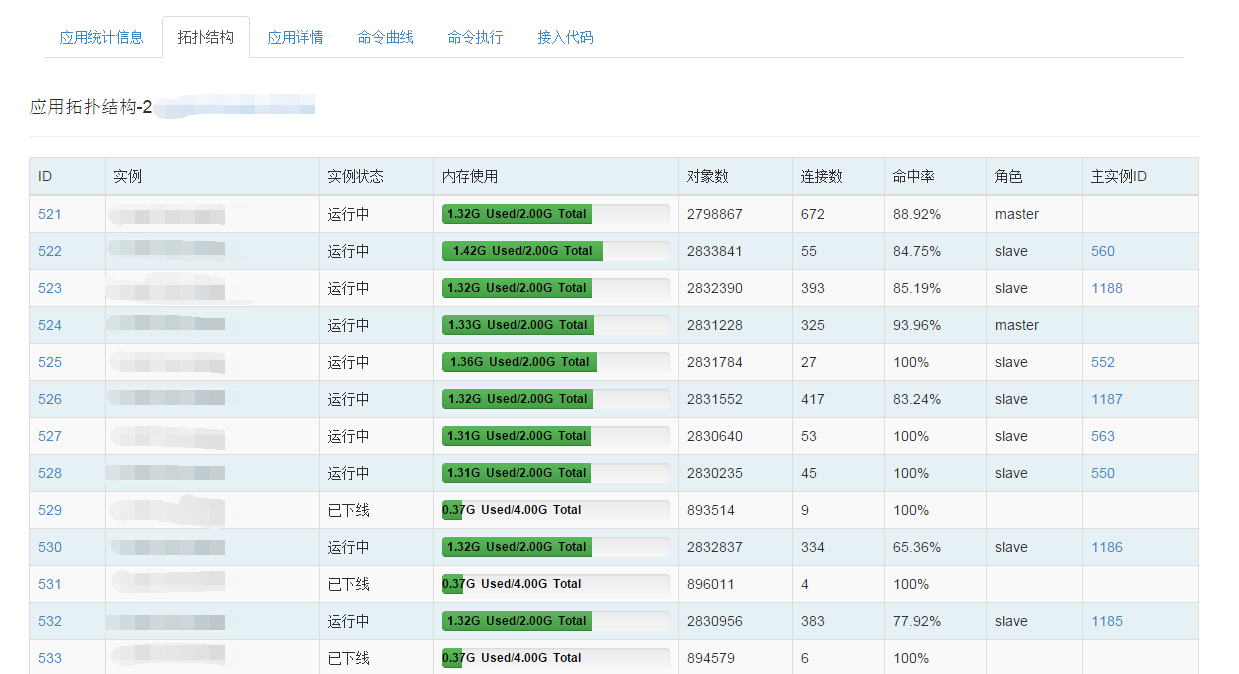Open the 应用统计信息 tab
1239x674 pixels.
[x=101, y=37]
